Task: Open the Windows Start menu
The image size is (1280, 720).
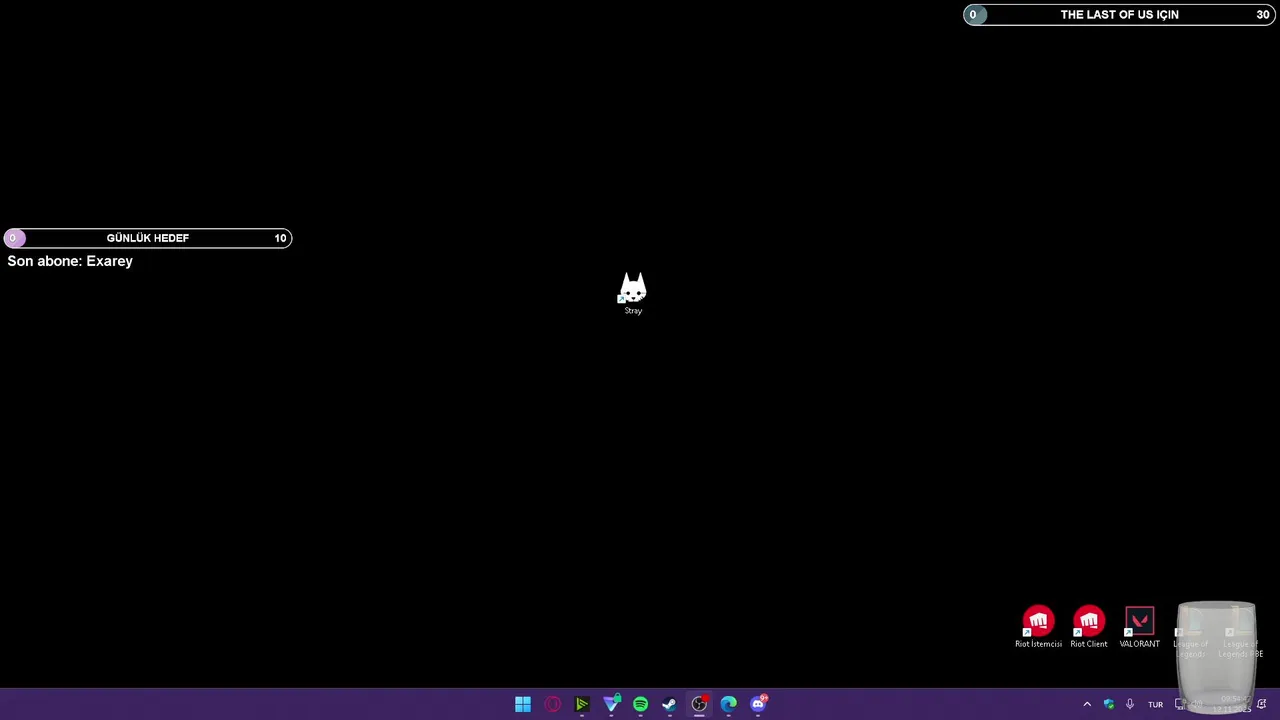Action: pyautogui.click(x=523, y=704)
